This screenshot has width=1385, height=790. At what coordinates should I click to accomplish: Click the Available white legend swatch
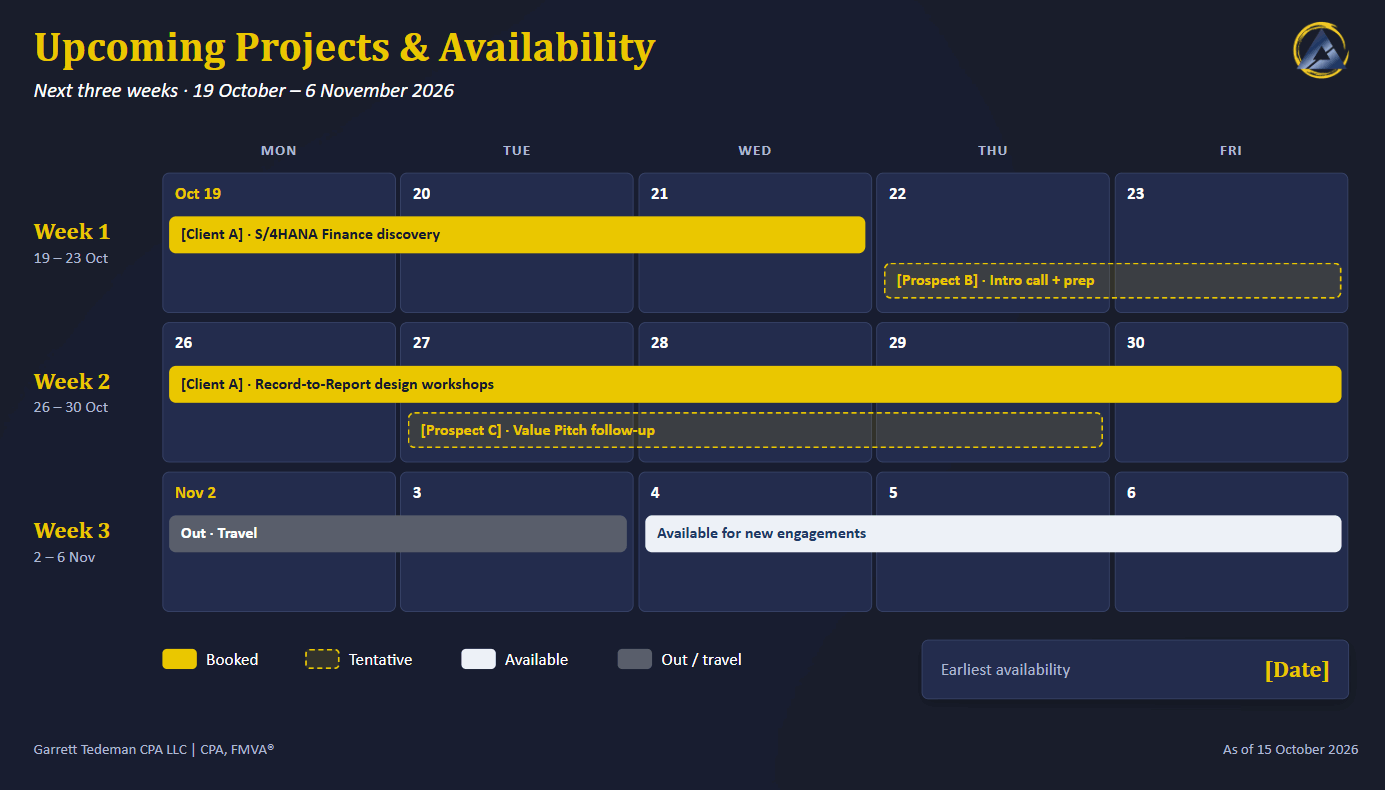[x=478, y=659]
